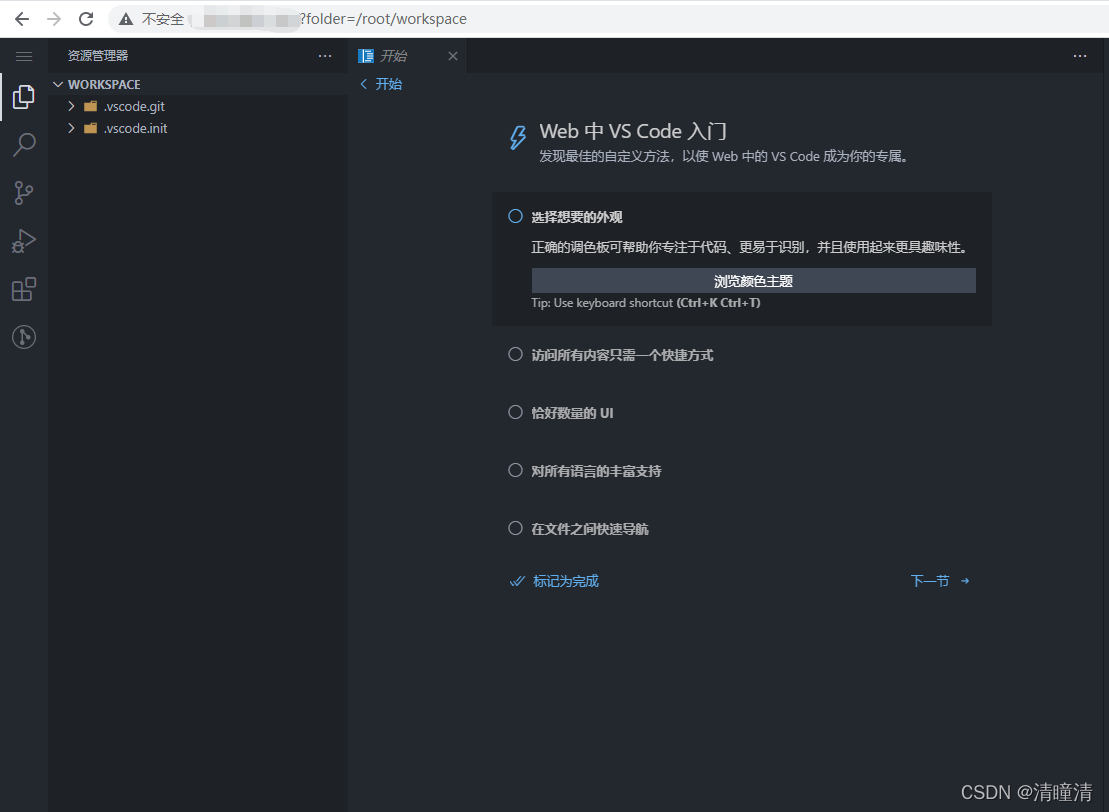This screenshot has height=812, width=1109.
Task: Open the Git graph sidebar icon
Action: [24, 337]
